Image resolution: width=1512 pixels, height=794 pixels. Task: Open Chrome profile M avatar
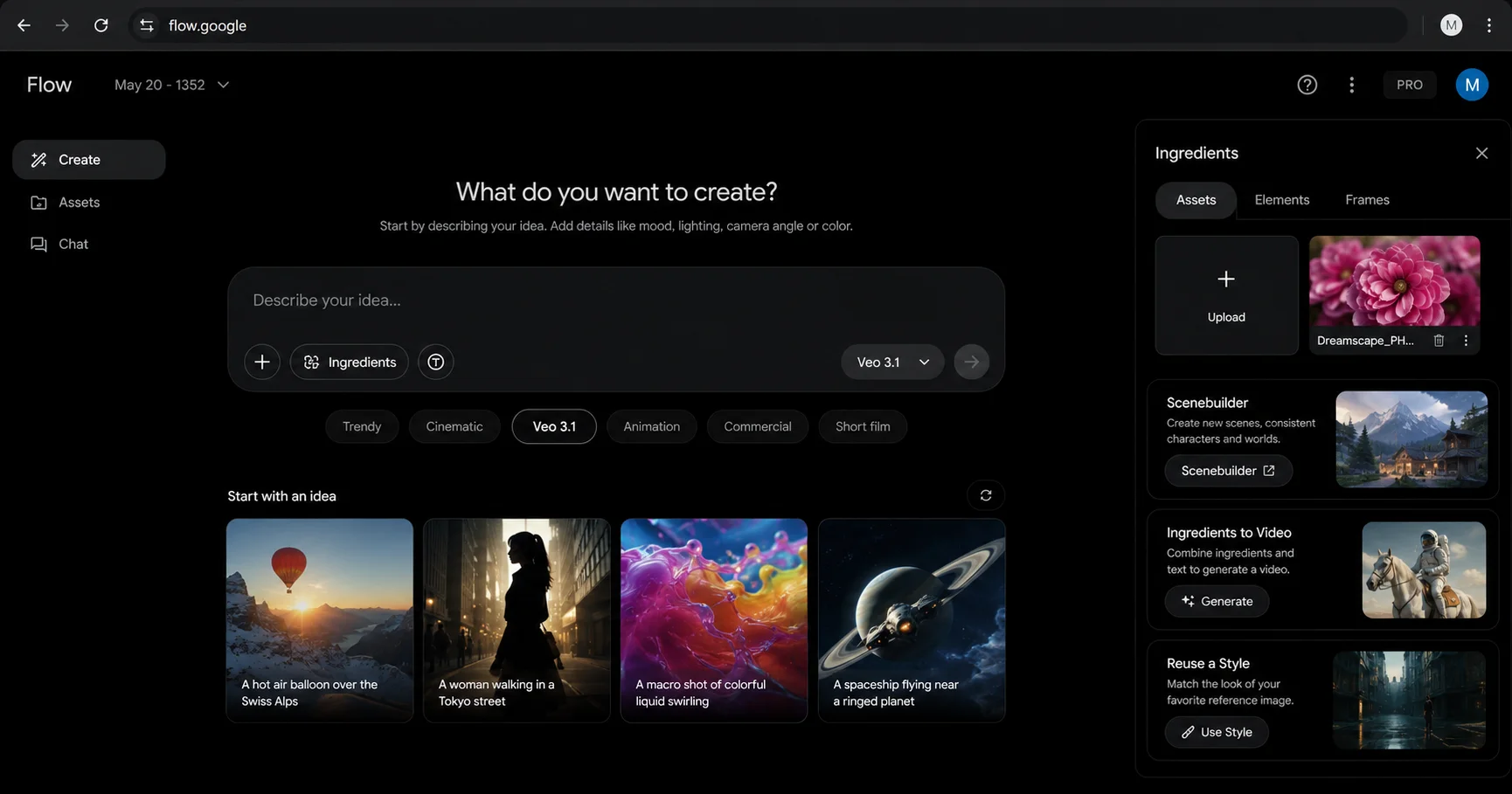coord(1451,25)
